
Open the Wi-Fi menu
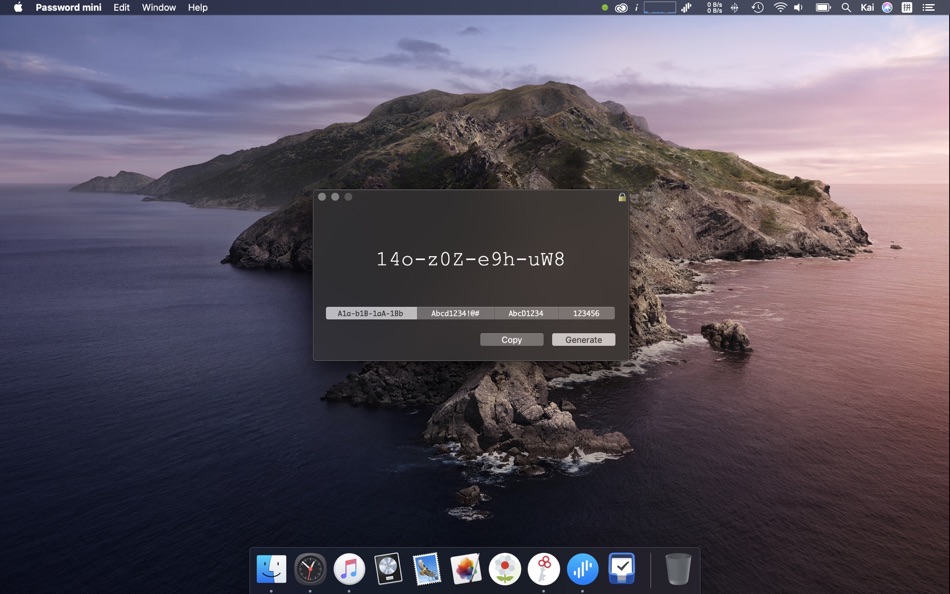point(780,7)
